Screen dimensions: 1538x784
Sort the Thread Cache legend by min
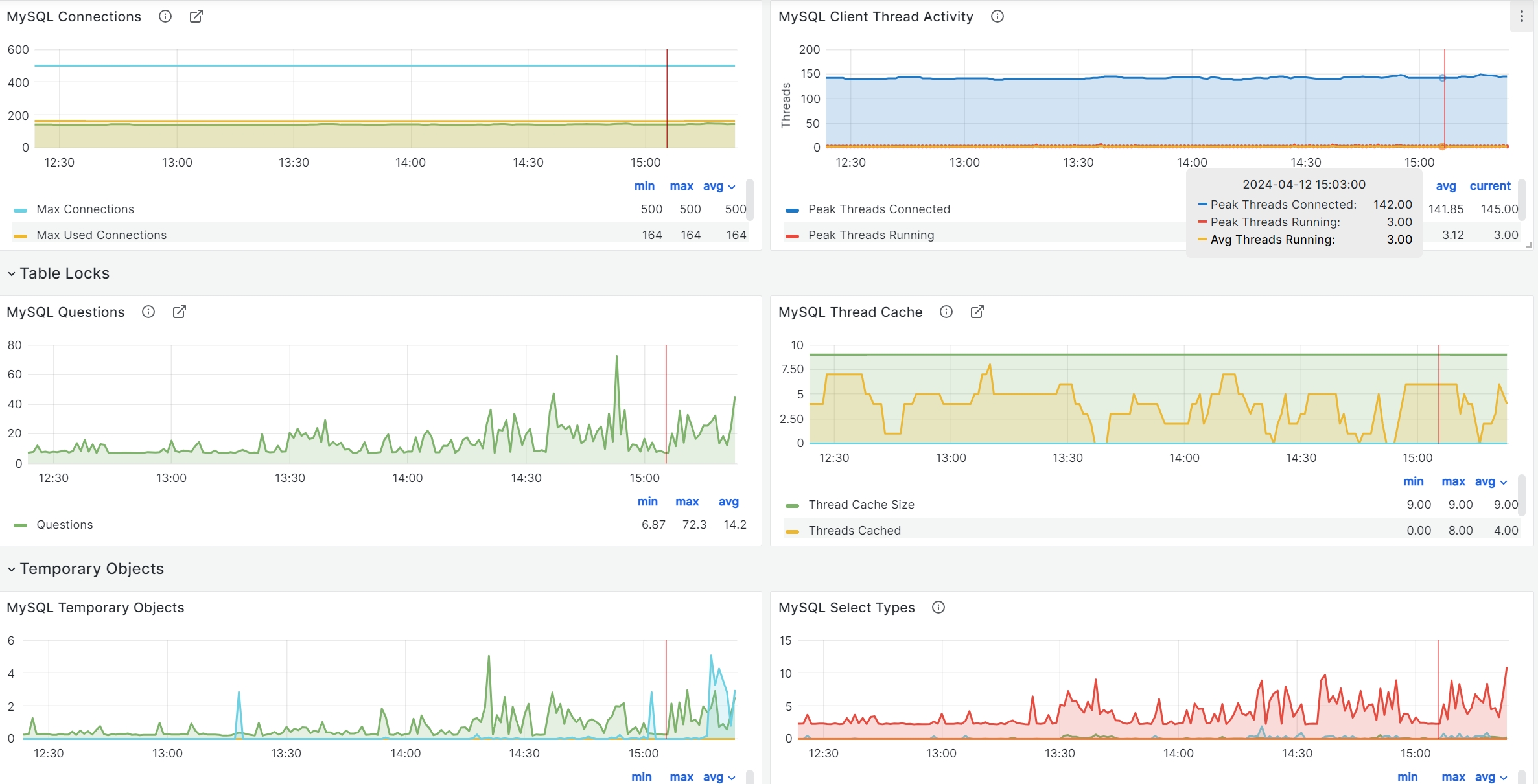click(1414, 482)
